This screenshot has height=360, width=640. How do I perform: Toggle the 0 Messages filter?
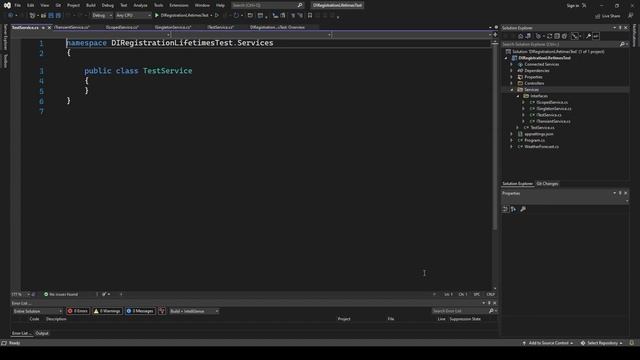[x=140, y=311]
